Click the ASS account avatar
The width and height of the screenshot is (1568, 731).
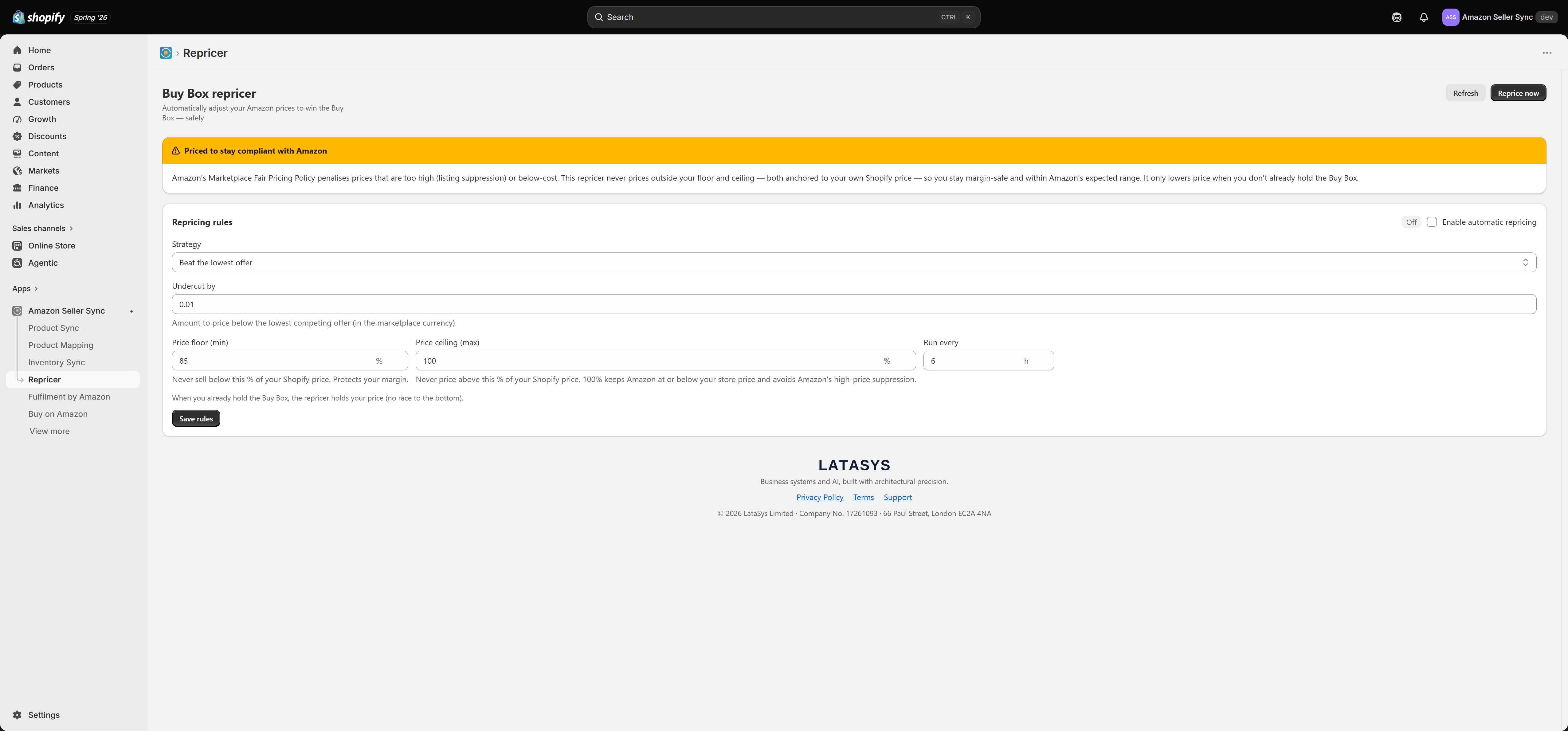click(x=1451, y=17)
